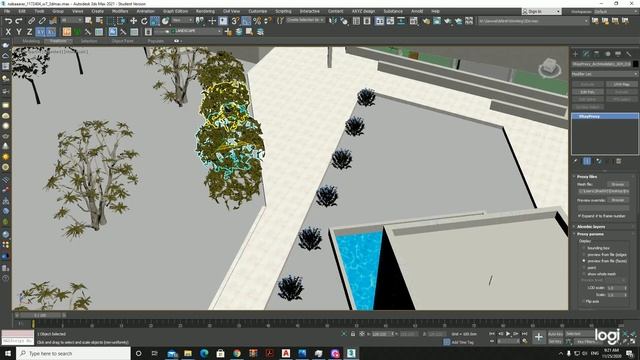Constrain to Y axis

coord(19,31)
